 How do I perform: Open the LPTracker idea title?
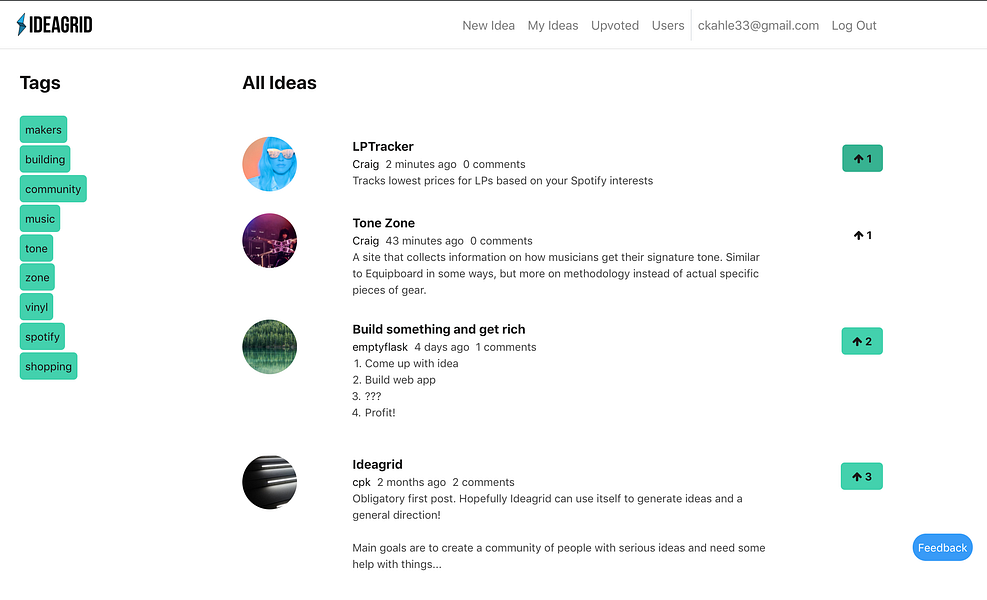(383, 147)
